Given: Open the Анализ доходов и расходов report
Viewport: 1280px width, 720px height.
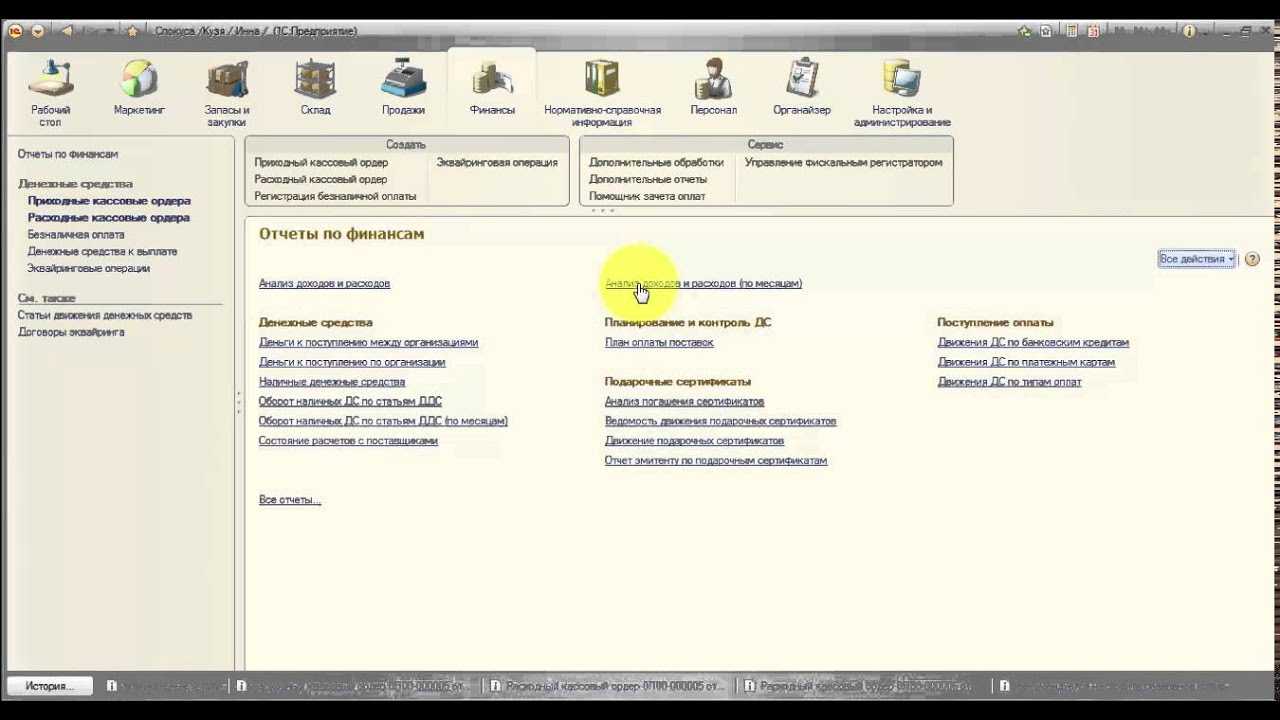Looking at the screenshot, I should coord(324,284).
